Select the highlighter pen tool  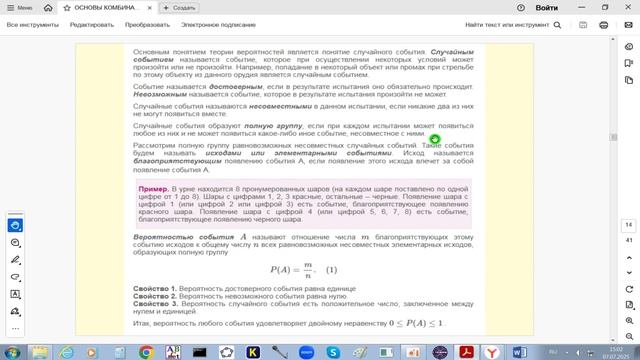click(x=15, y=260)
